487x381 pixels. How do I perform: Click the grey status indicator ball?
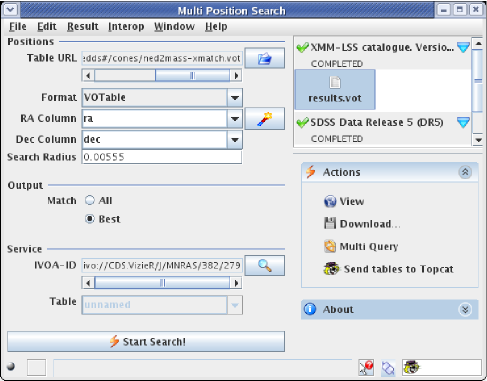pyautogui.click(x=11, y=366)
